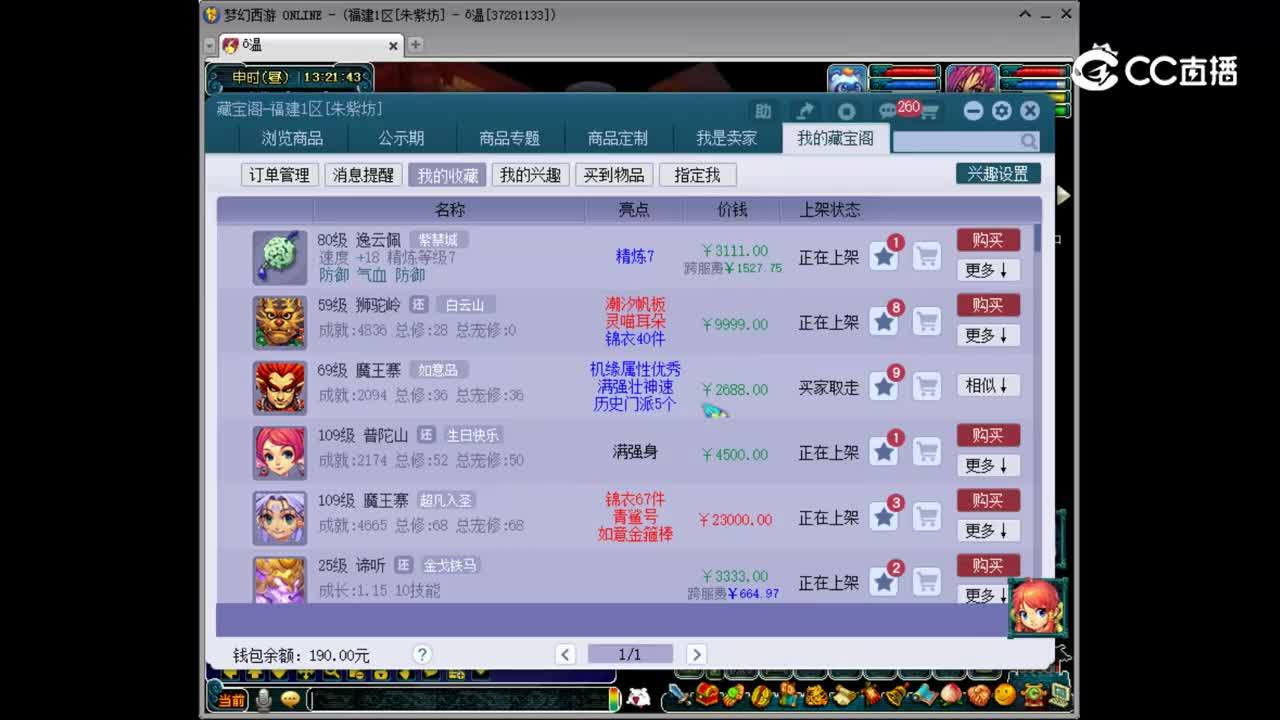The image size is (1280, 720).
Task: Click the wallet help question mark icon
Action: pos(422,654)
